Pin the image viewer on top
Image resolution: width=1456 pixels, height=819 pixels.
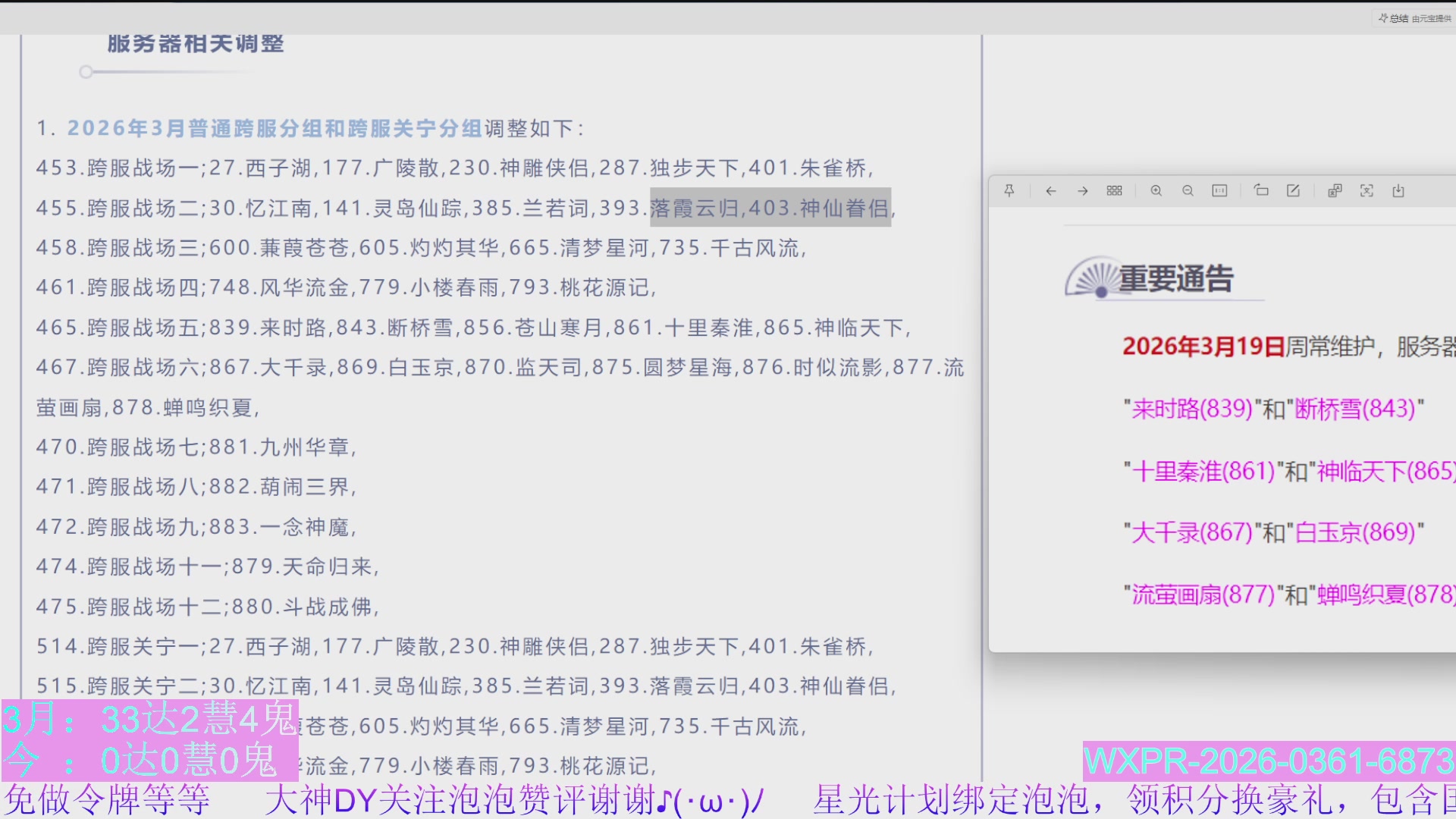[1009, 190]
